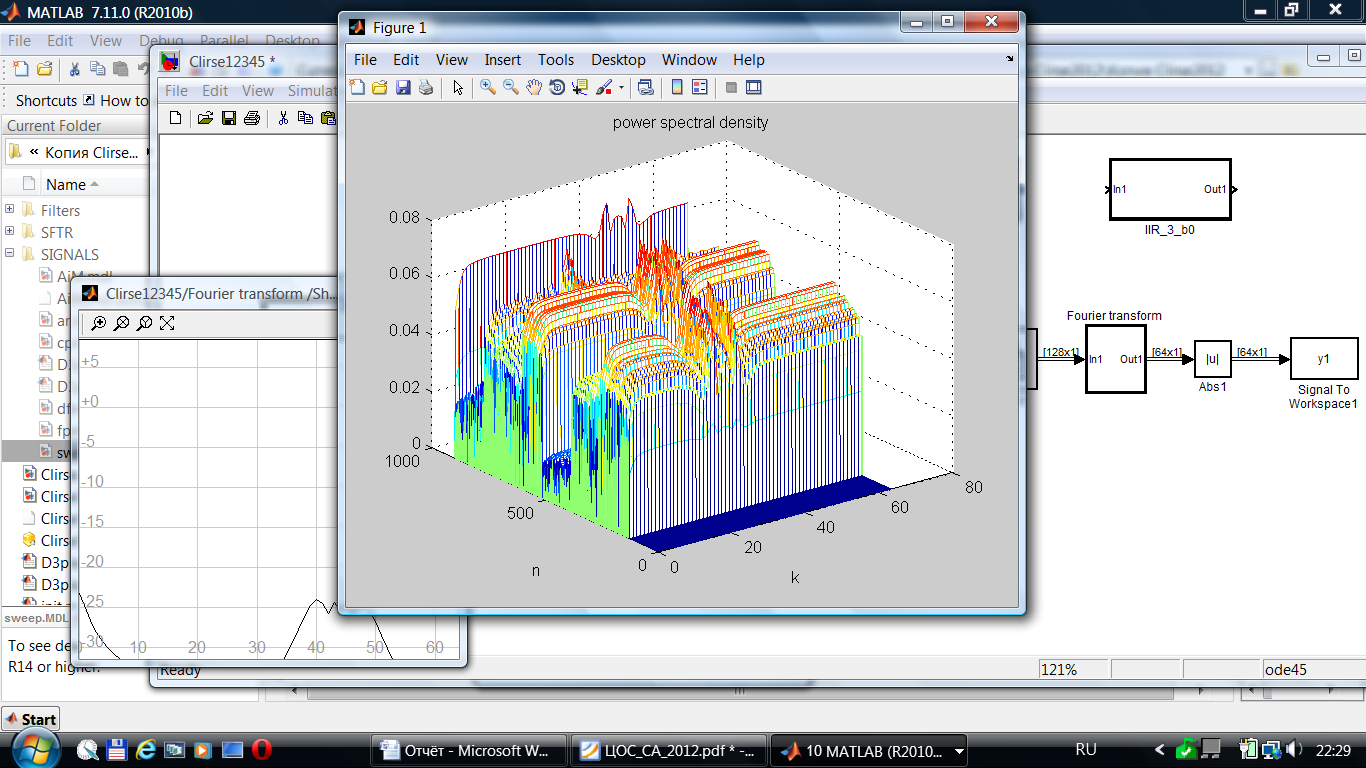The height and width of the screenshot is (768, 1366).
Task: Create a new model in Clirse12345 toolbar
Action: point(175,118)
